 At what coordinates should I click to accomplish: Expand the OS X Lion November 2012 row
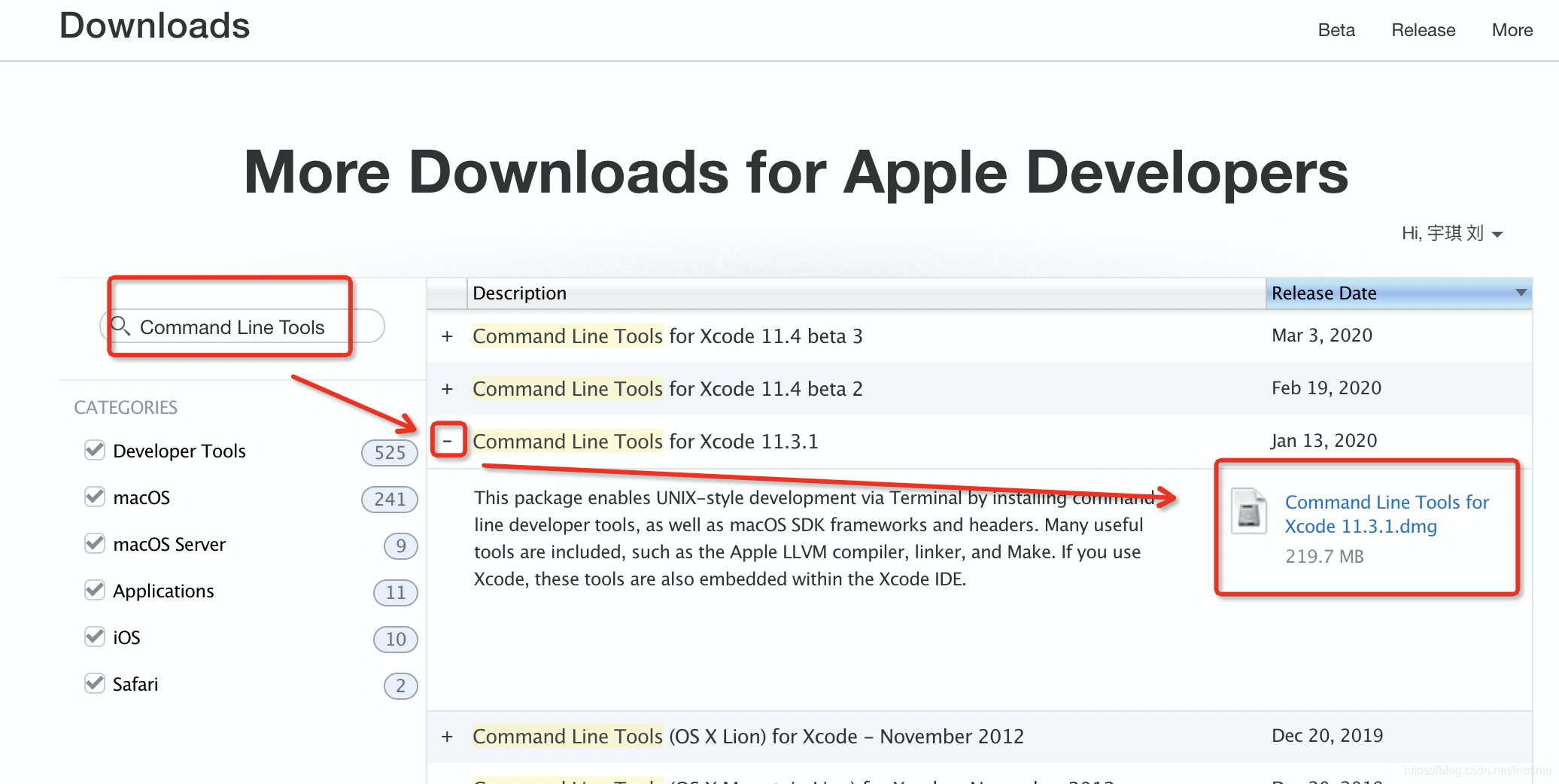(x=447, y=737)
